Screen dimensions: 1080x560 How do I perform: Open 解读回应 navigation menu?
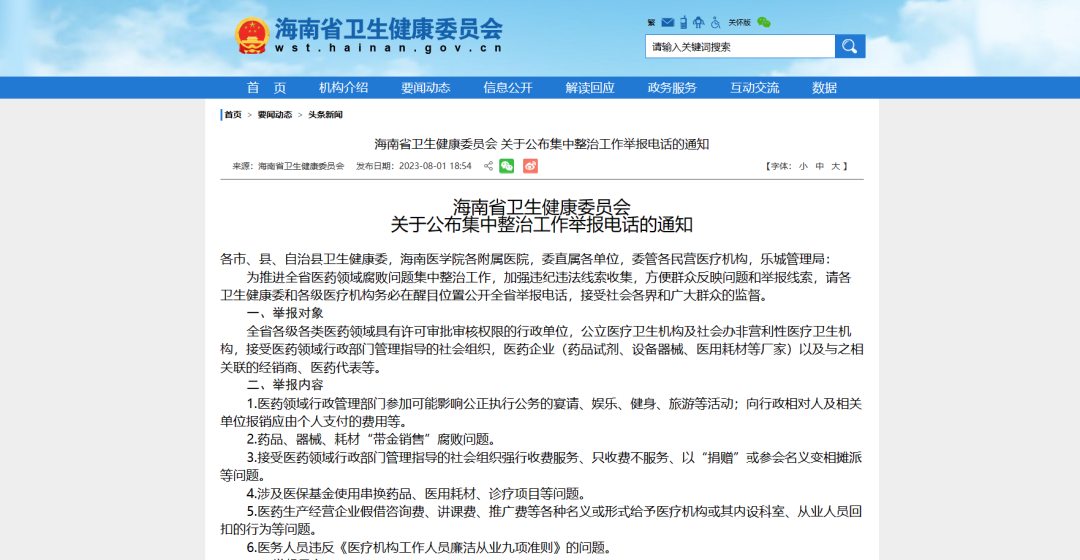[590, 87]
